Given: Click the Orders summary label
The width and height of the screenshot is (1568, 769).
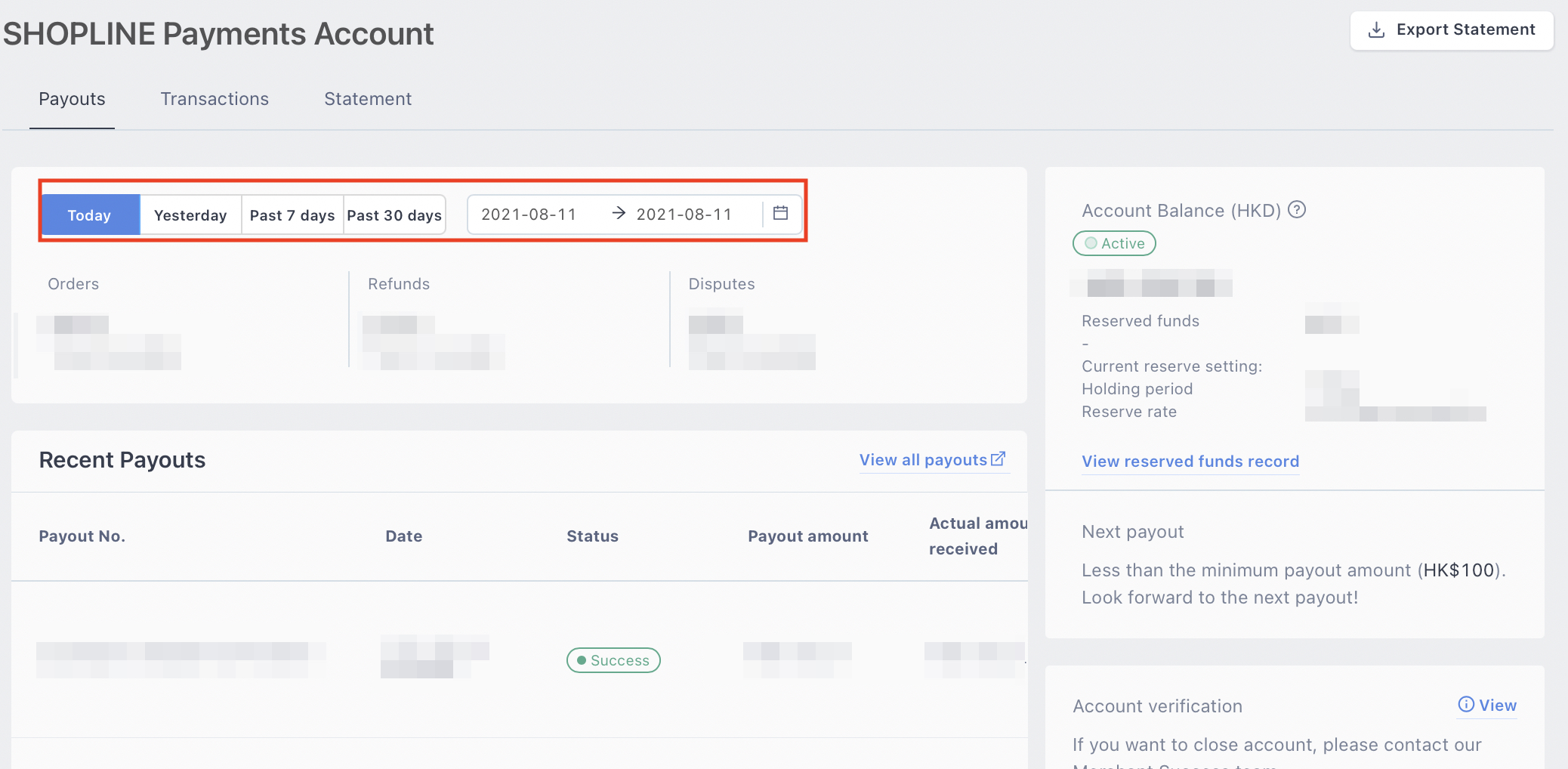Looking at the screenshot, I should [73, 284].
